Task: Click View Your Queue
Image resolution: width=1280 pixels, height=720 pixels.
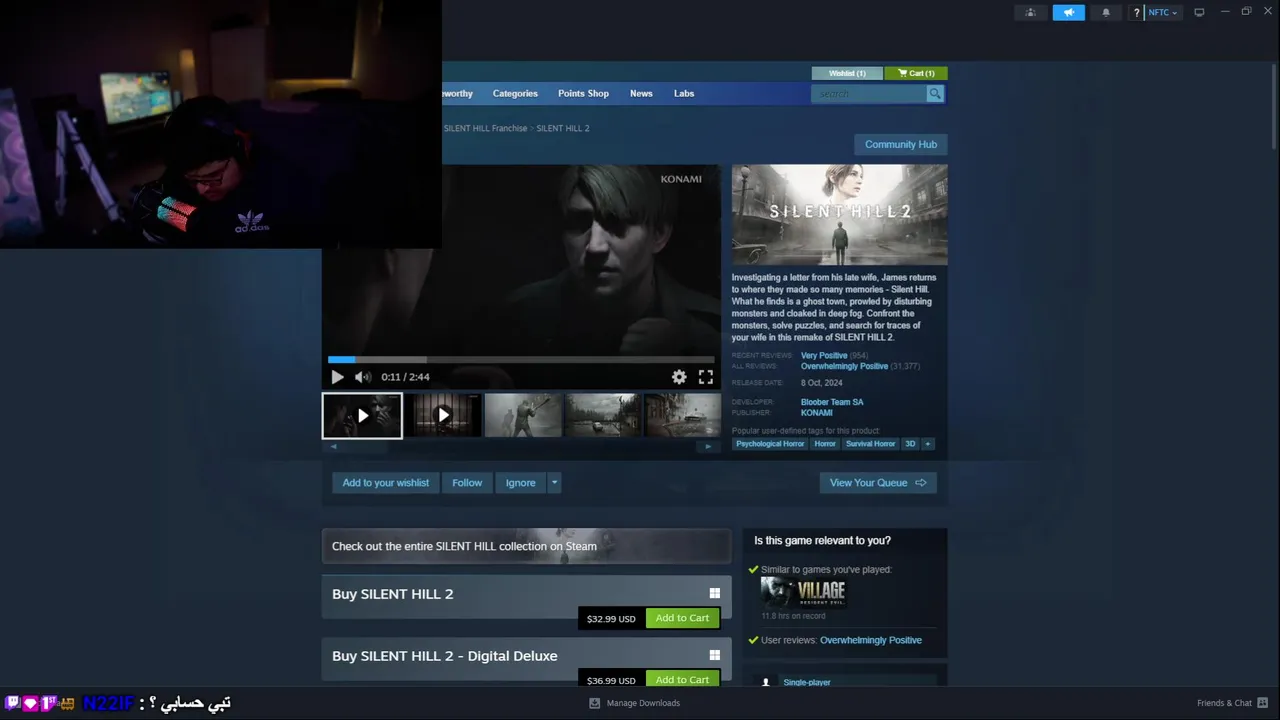Action: pyautogui.click(x=878, y=483)
